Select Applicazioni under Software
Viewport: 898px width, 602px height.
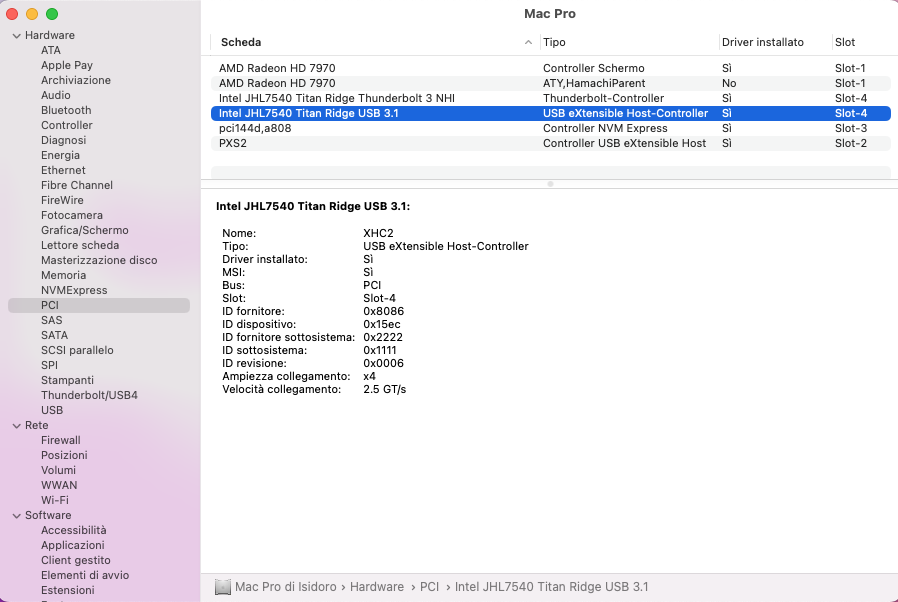pyautogui.click(x=73, y=545)
